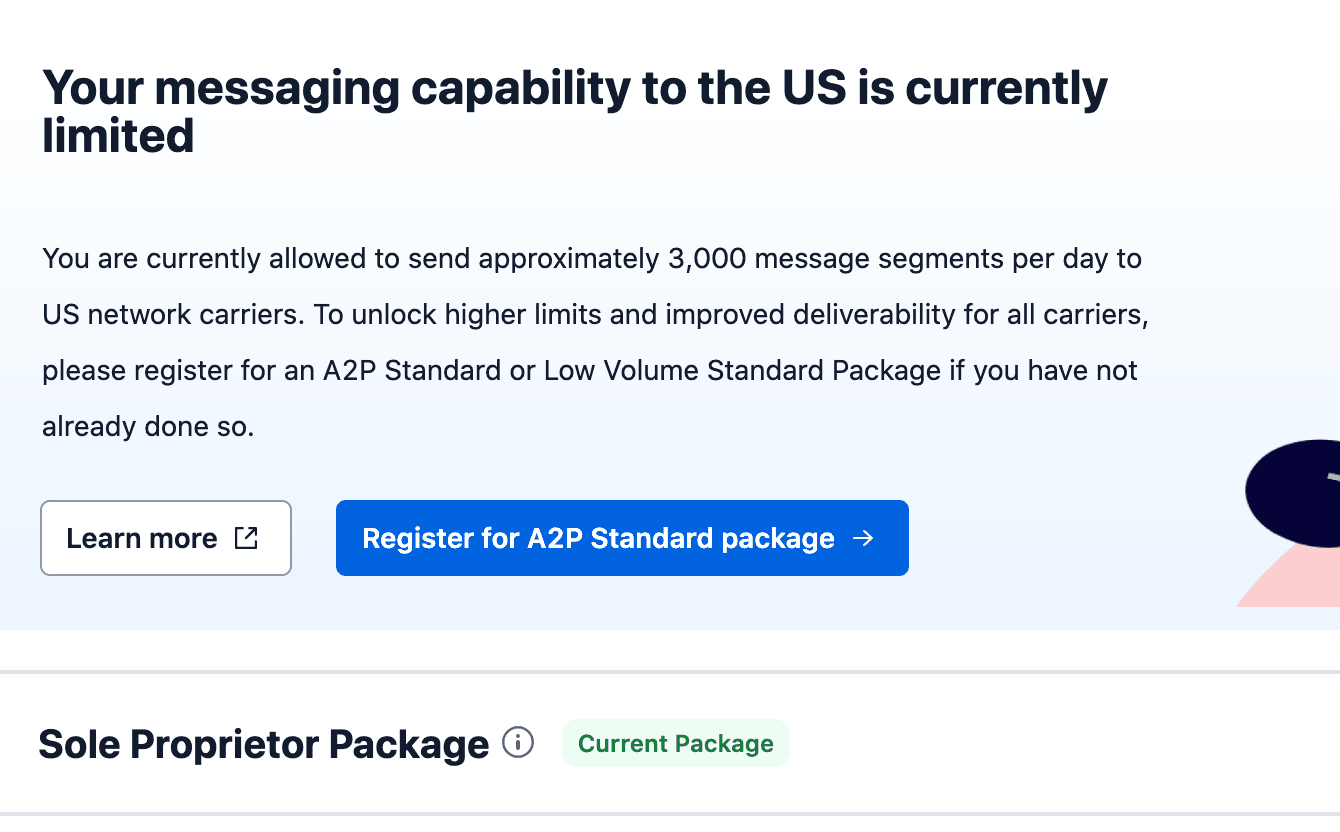Click the word 'limited' in the headline
This screenshot has width=1340, height=832.
118,135
